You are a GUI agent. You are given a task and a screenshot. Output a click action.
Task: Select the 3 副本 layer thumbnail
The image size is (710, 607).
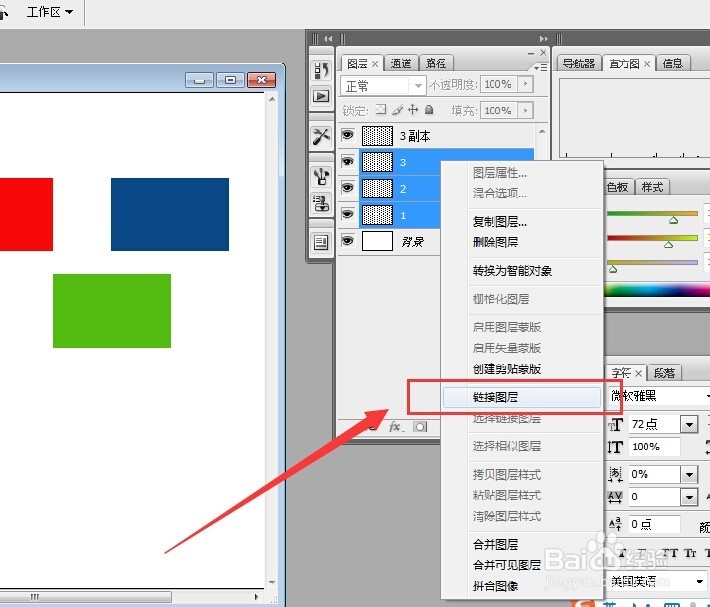pos(377,136)
